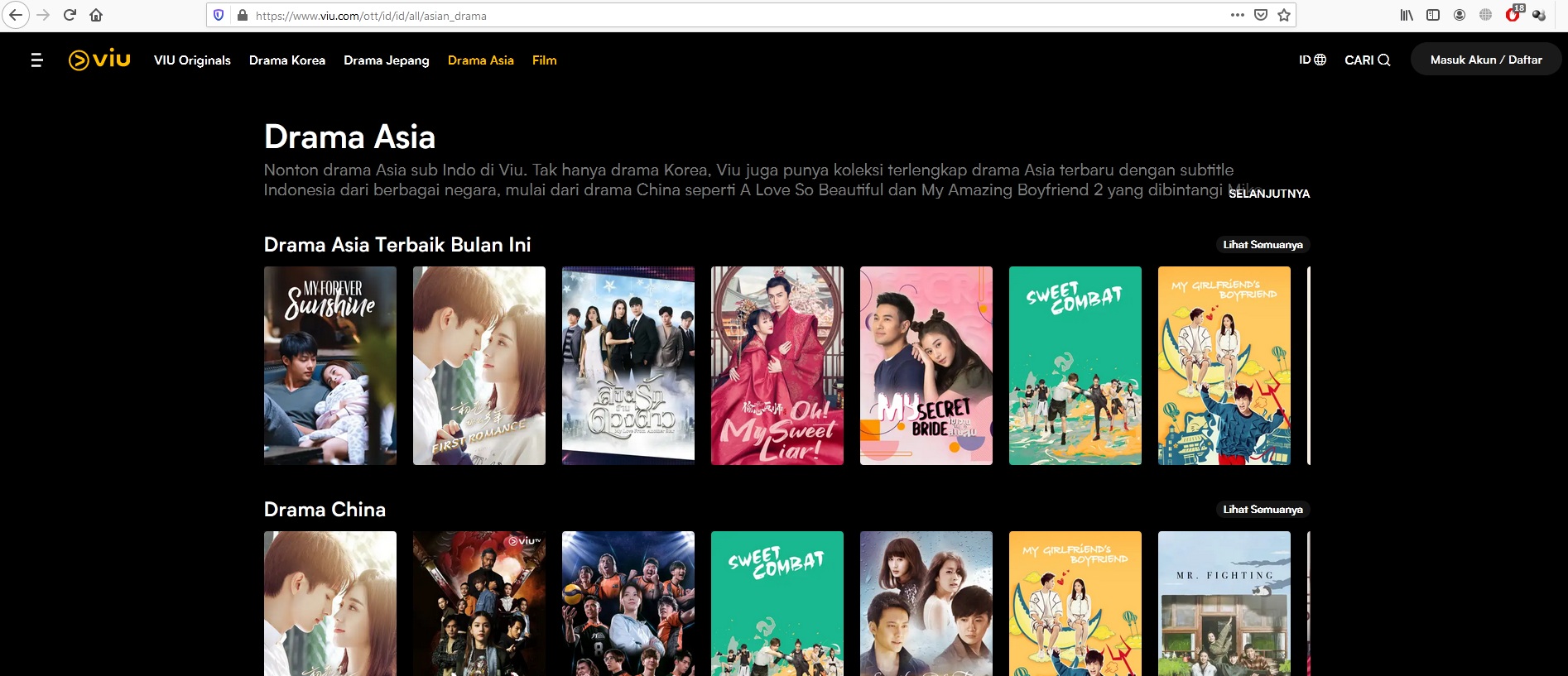Open the blue three-faces drama poster

click(926, 604)
